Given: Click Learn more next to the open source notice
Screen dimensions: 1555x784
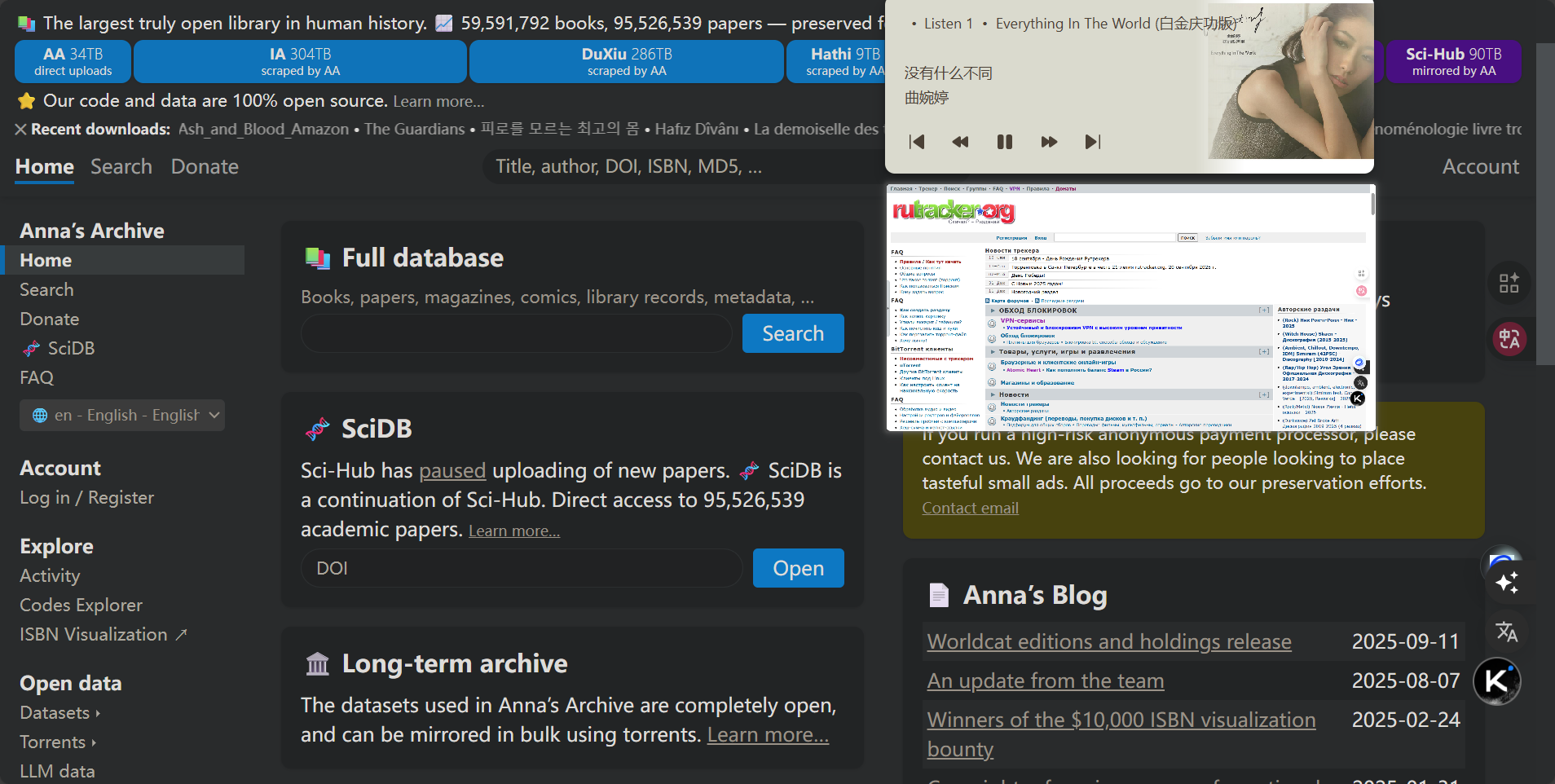Looking at the screenshot, I should coord(438,102).
